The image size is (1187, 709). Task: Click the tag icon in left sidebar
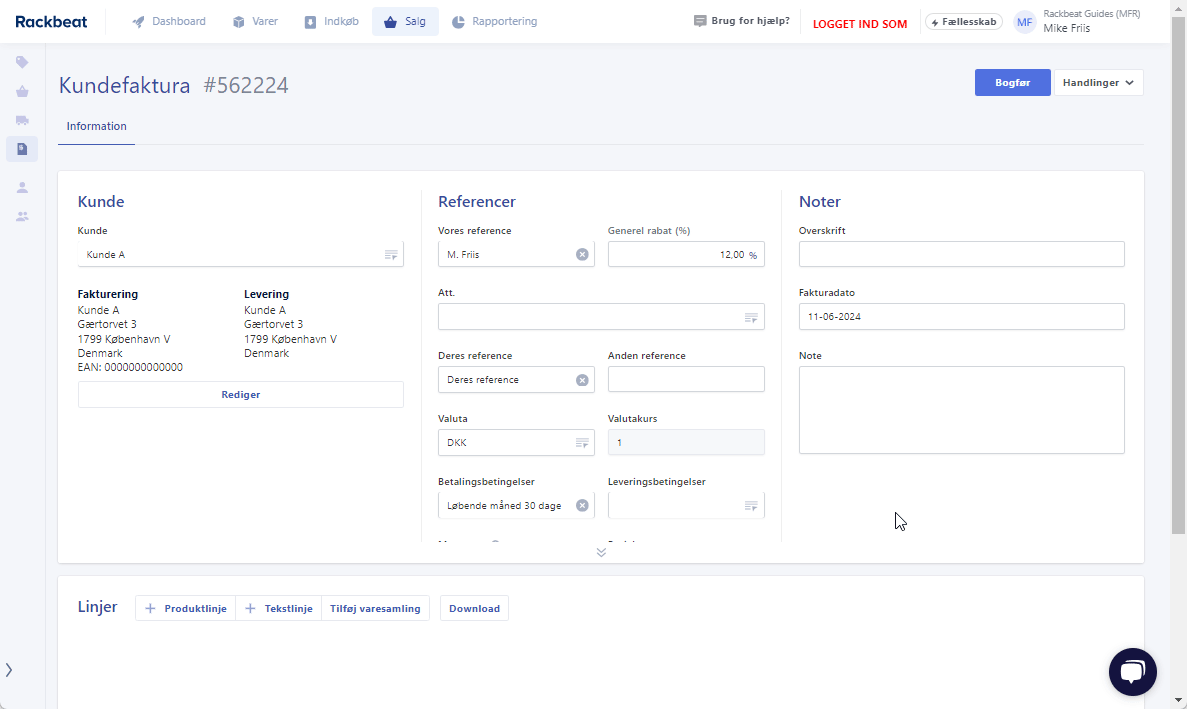22,62
